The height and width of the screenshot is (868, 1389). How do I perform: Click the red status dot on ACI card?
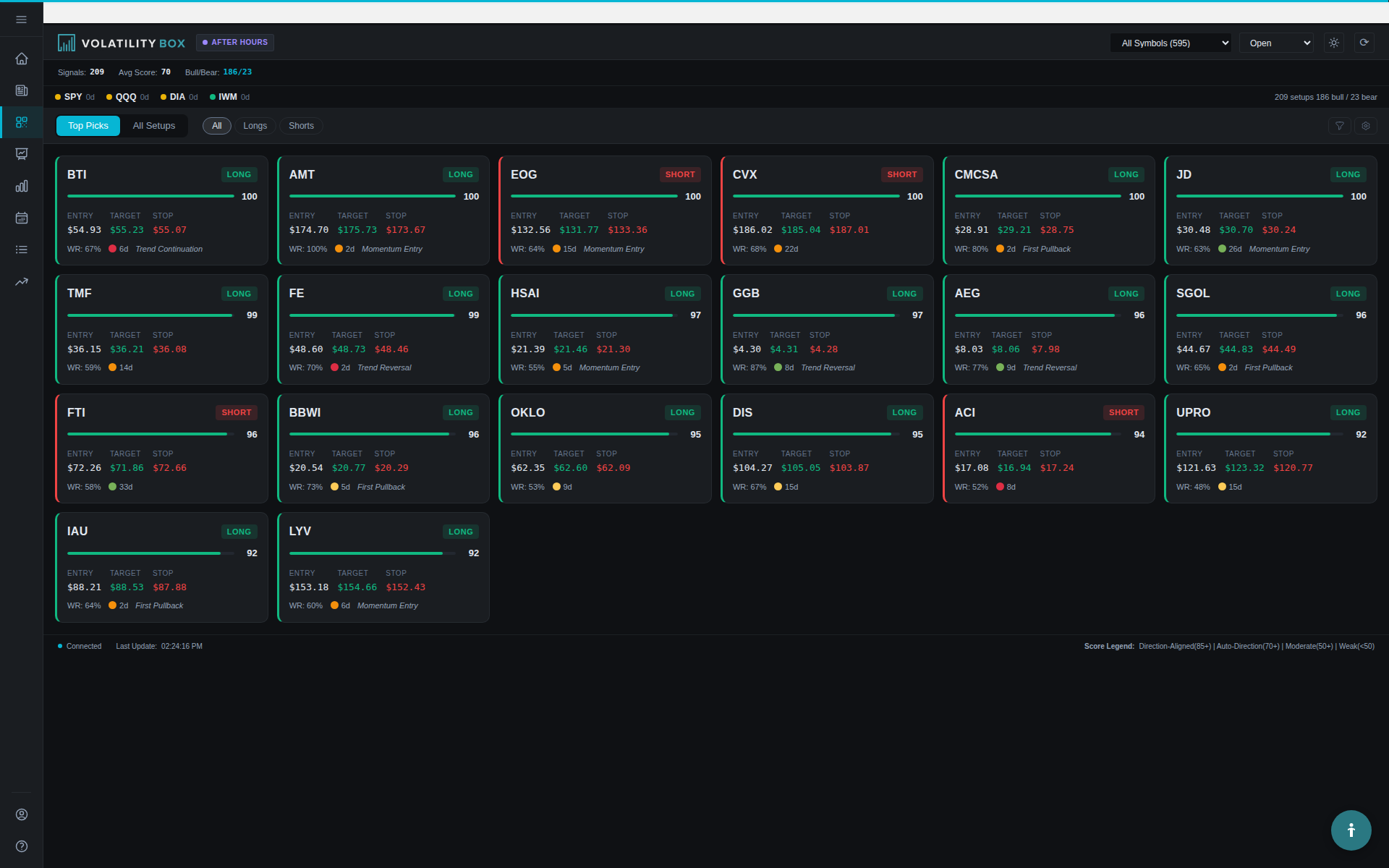coord(1000,487)
